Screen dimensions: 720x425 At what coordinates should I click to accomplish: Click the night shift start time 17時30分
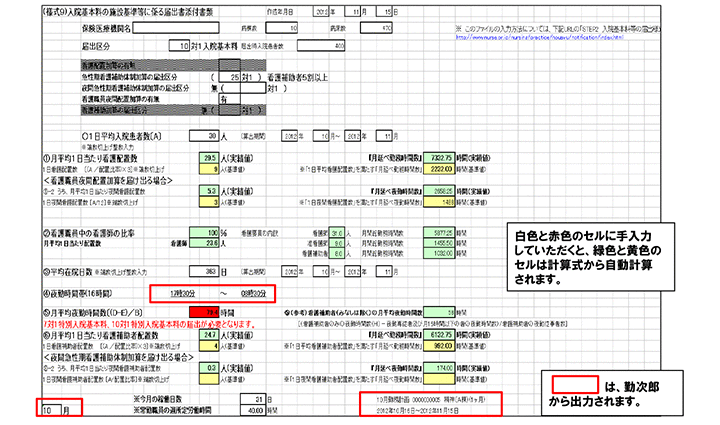[183, 294]
